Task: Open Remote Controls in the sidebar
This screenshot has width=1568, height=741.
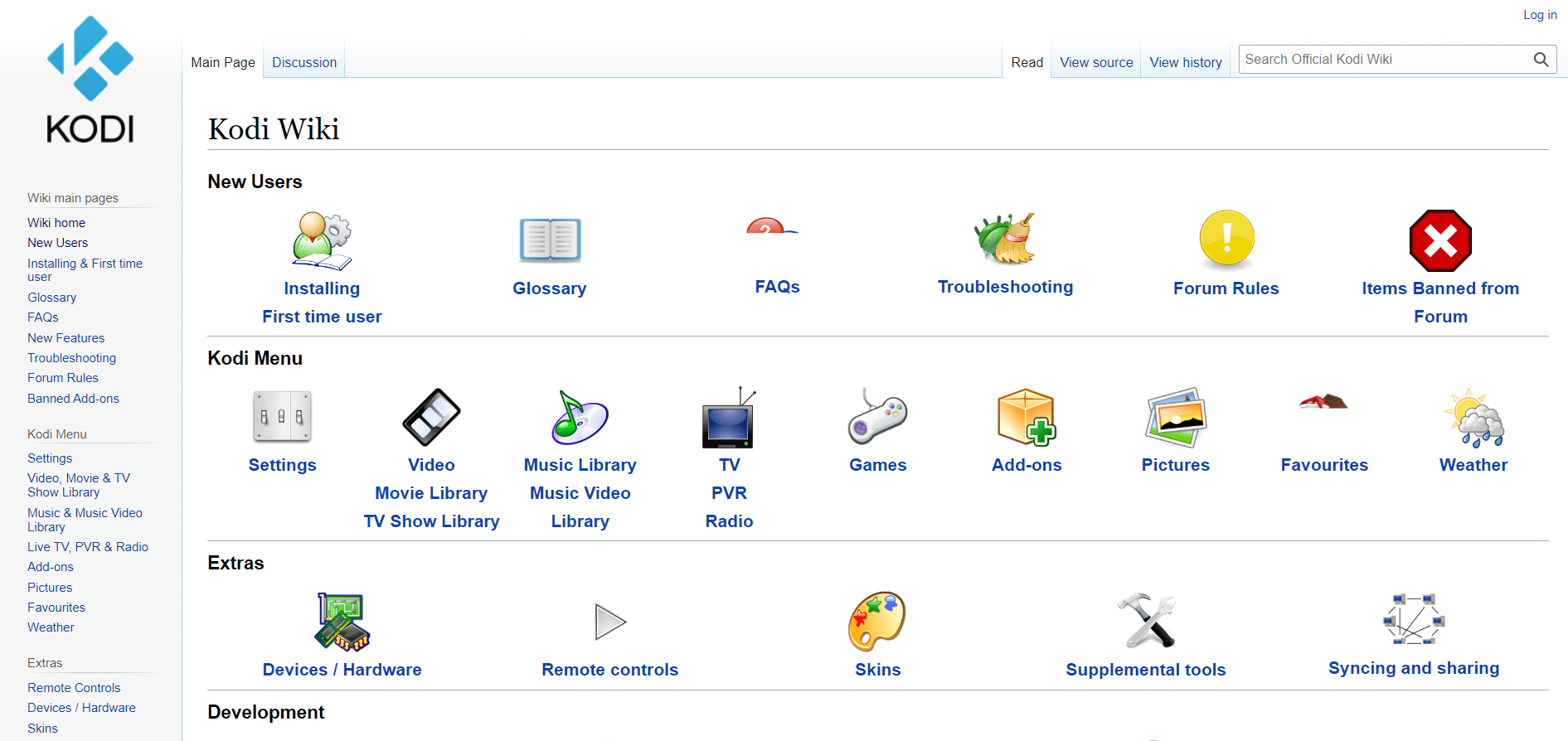Action: pyautogui.click(x=74, y=688)
